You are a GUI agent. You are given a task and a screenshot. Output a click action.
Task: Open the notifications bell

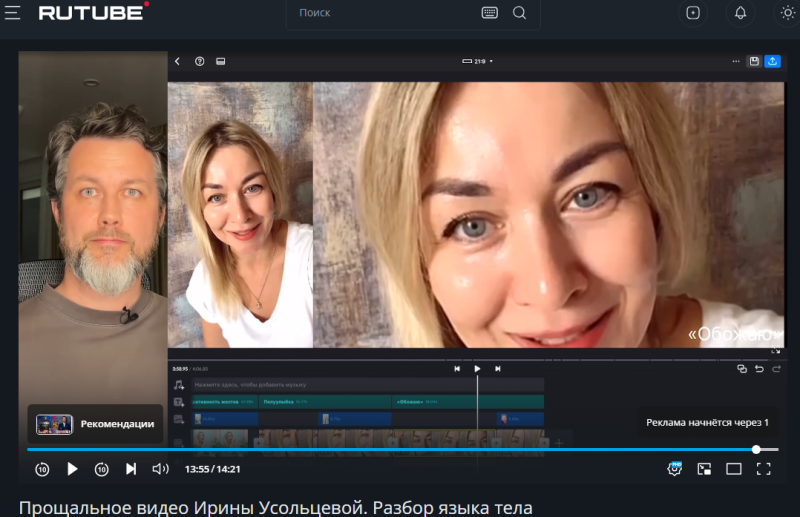(x=740, y=13)
